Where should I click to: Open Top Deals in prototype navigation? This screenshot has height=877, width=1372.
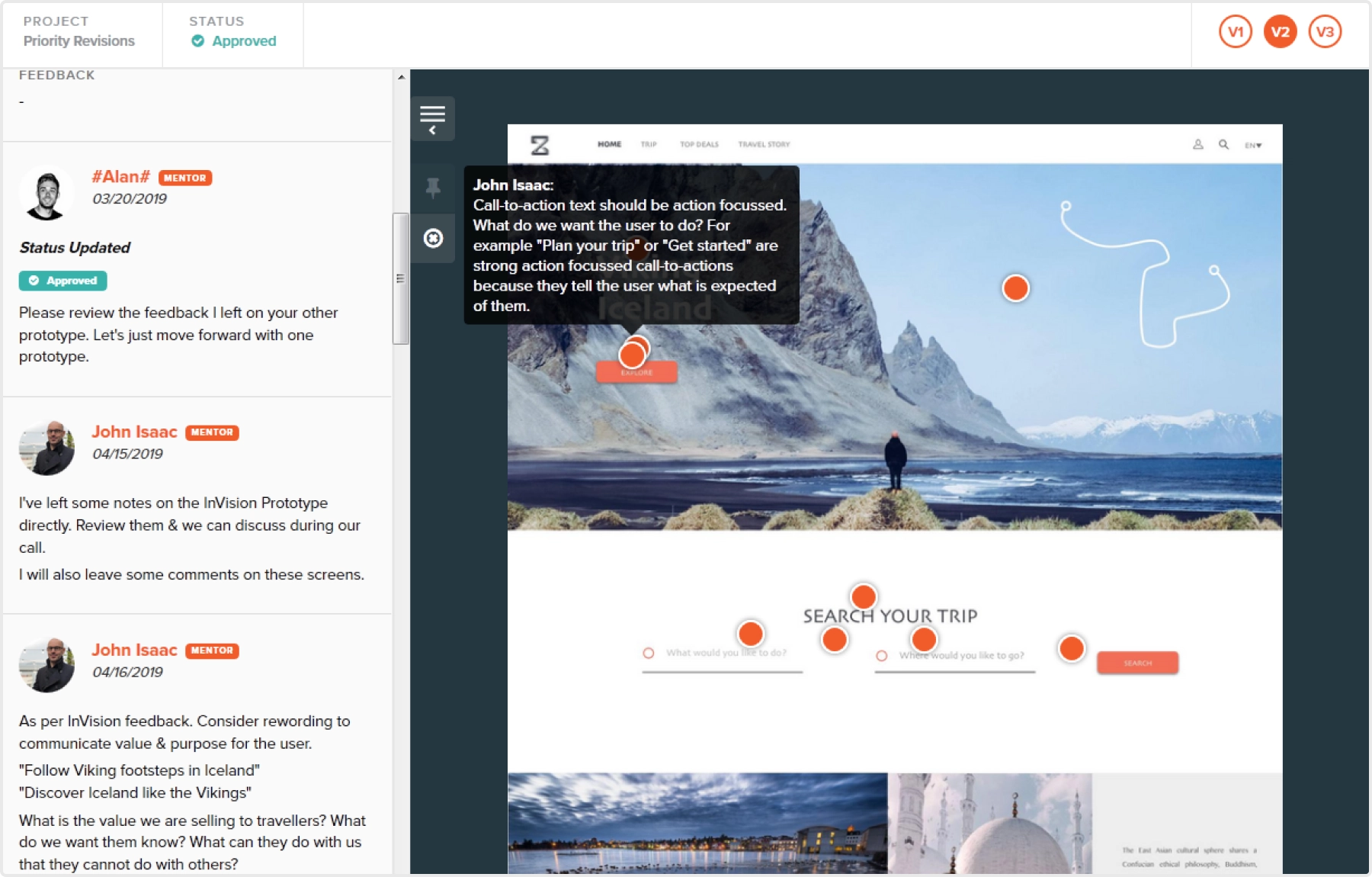pos(699,144)
